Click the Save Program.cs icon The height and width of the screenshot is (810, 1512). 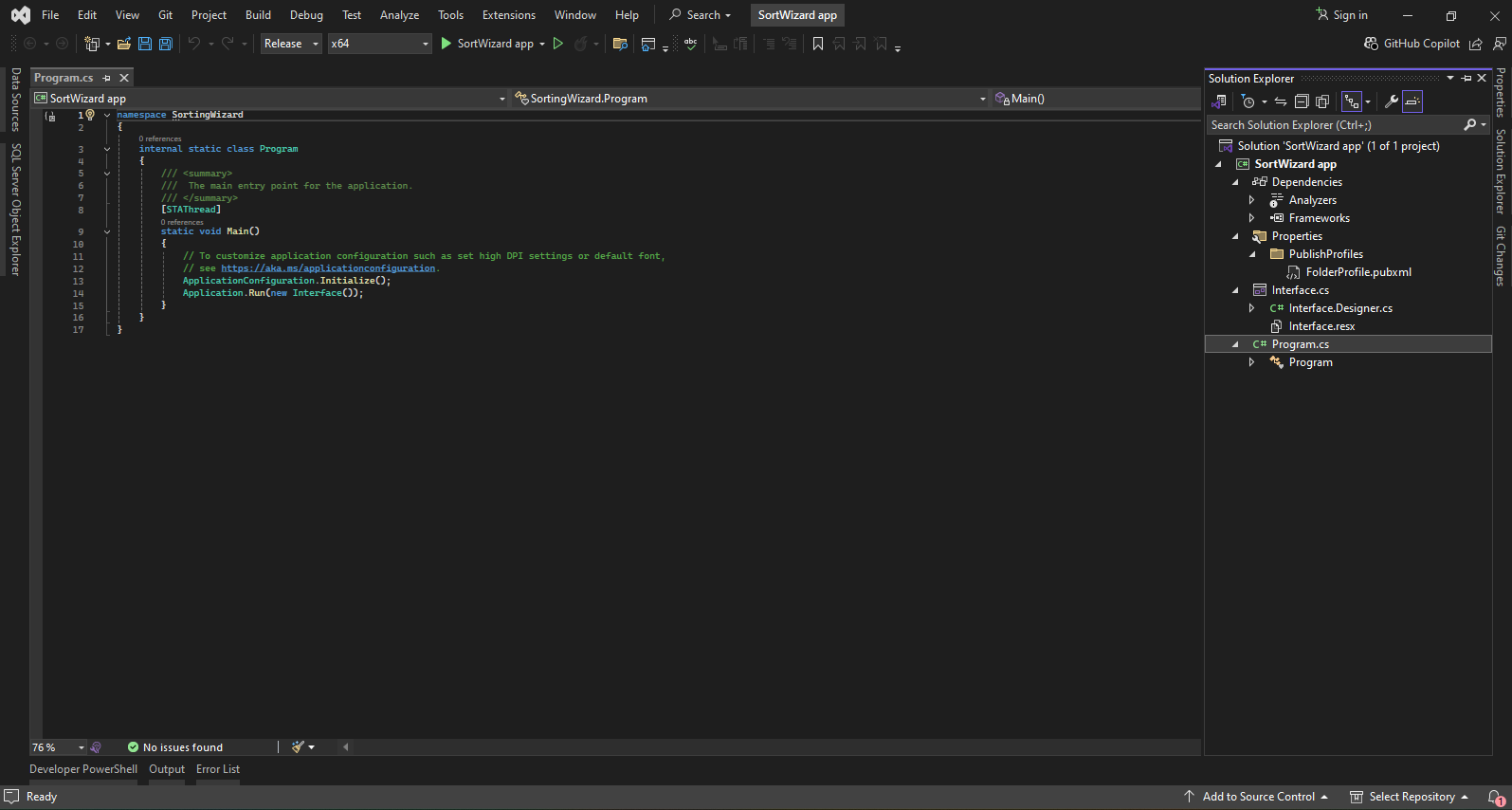(x=145, y=44)
